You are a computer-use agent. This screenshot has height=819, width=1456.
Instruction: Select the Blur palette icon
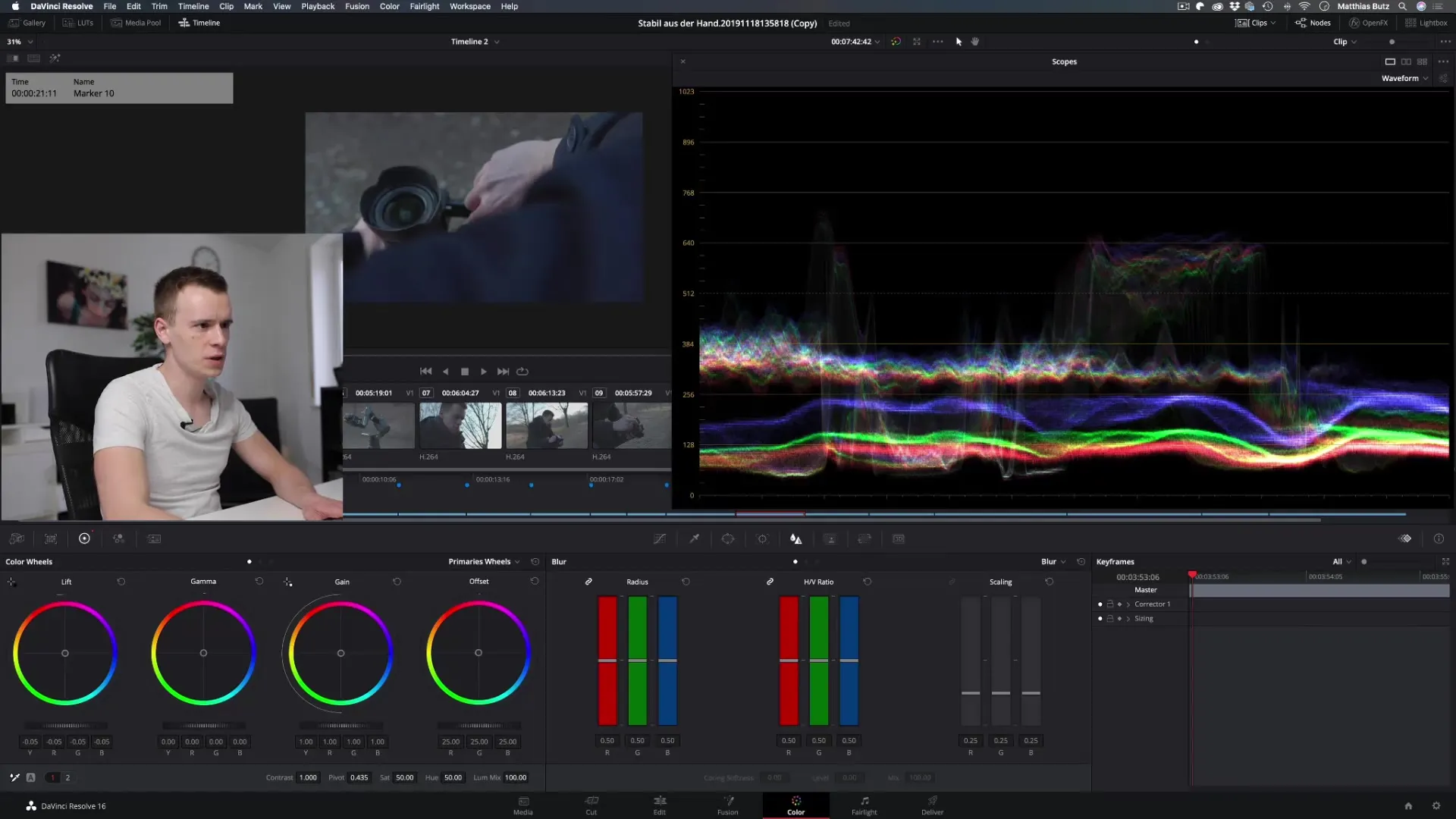click(x=795, y=538)
